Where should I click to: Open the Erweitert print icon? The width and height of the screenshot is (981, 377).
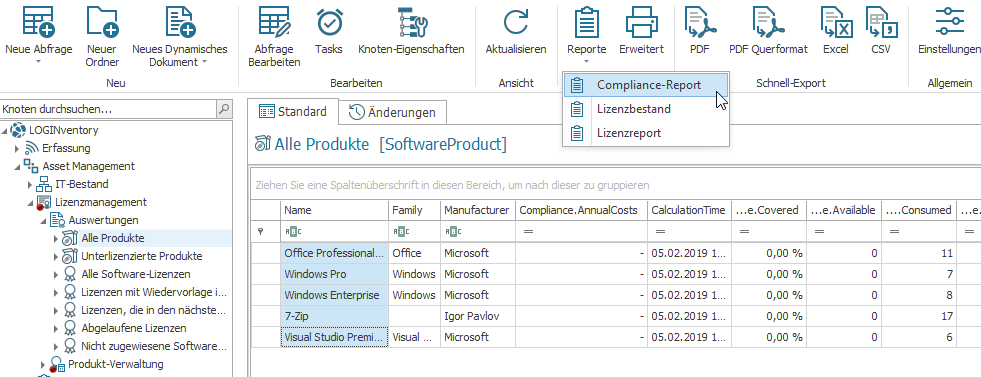[642, 21]
